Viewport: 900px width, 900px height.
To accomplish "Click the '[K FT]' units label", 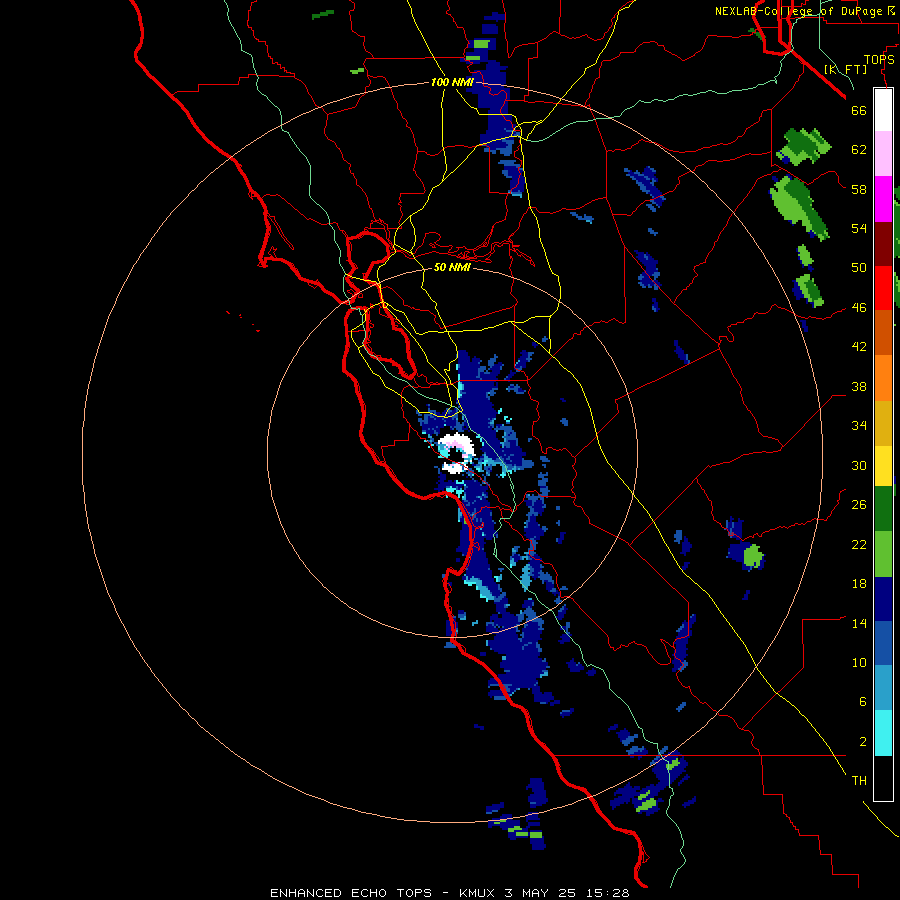I will pyautogui.click(x=845, y=69).
